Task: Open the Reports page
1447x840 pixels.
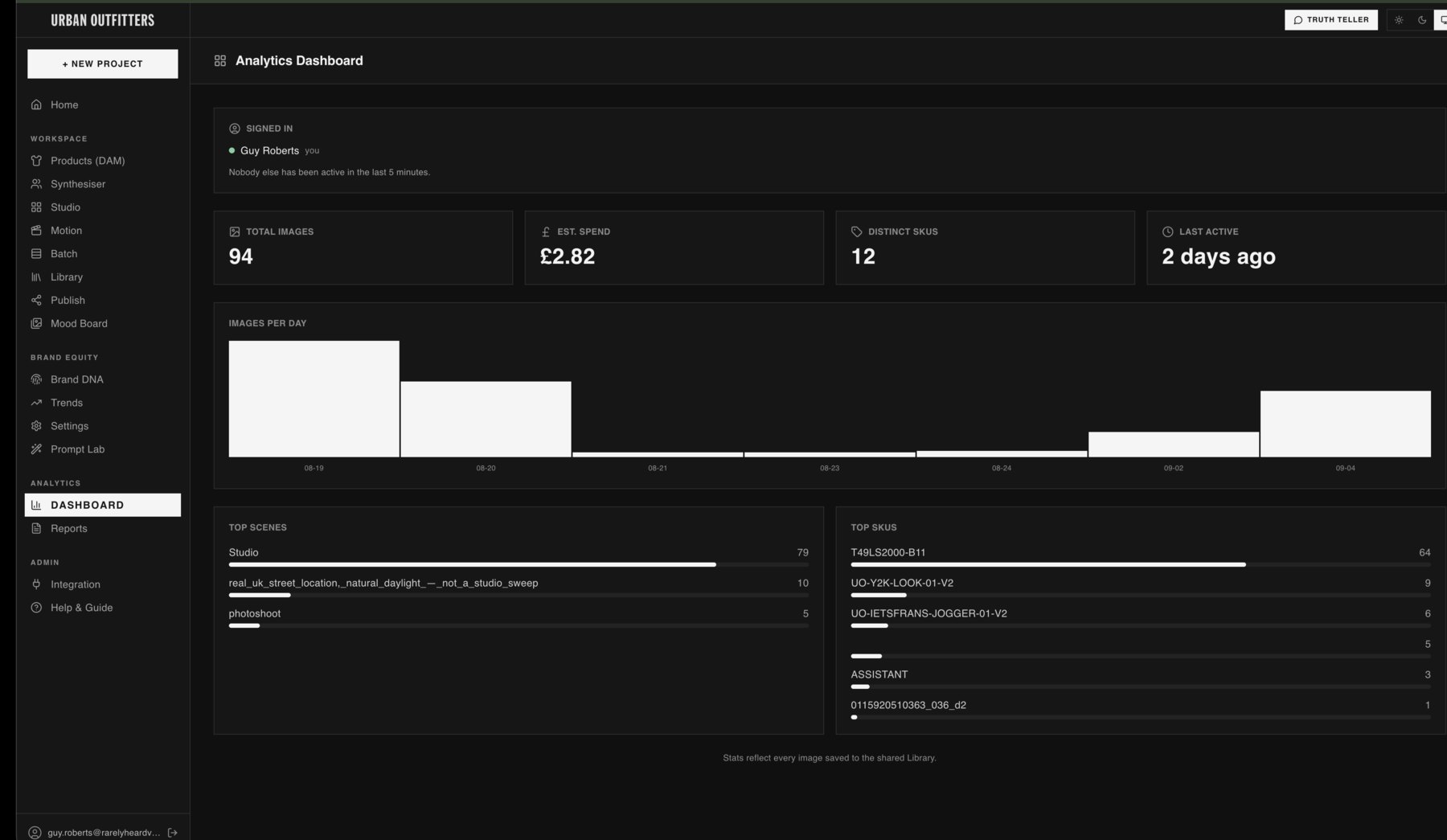Action: pyautogui.click(x=103, y=528)
